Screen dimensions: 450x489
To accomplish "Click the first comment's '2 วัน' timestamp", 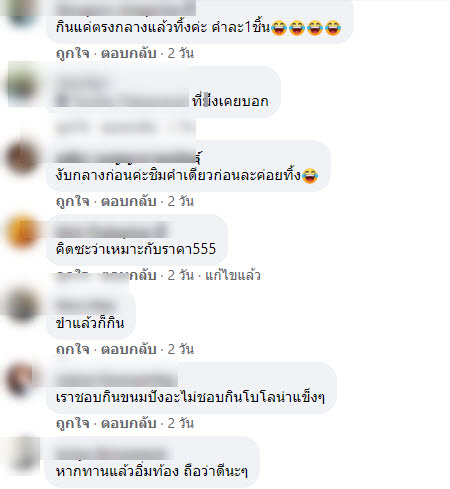I will tap(181, 53).
